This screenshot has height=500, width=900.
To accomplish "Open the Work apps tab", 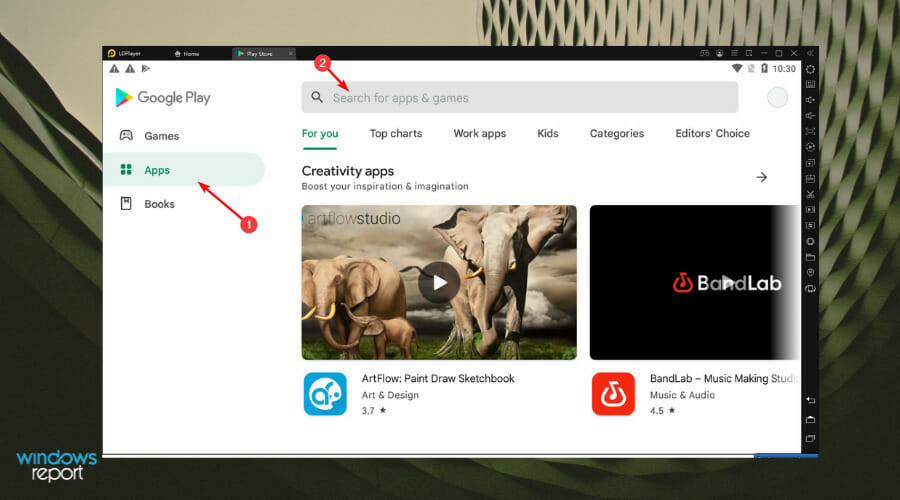I will 479,133.
